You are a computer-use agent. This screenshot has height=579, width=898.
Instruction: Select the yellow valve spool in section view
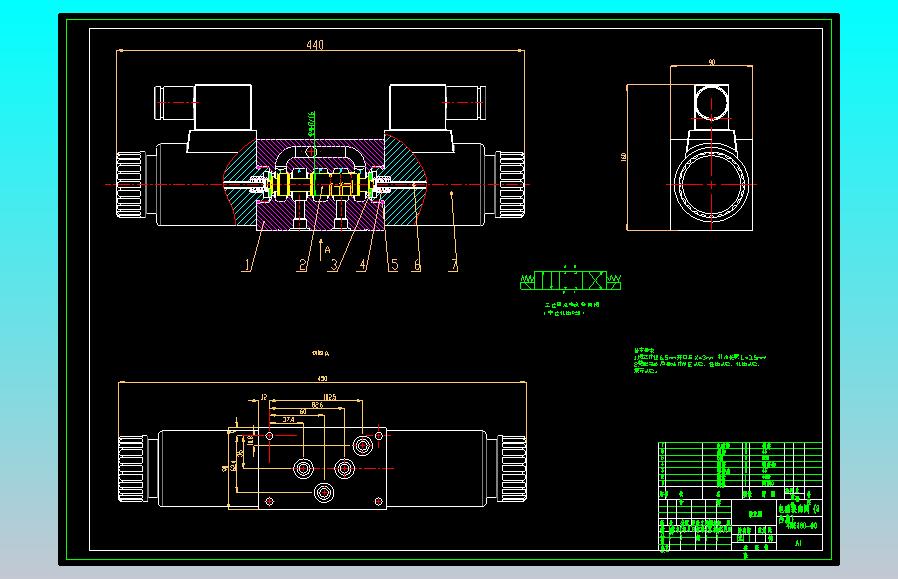tap(318, 184)
